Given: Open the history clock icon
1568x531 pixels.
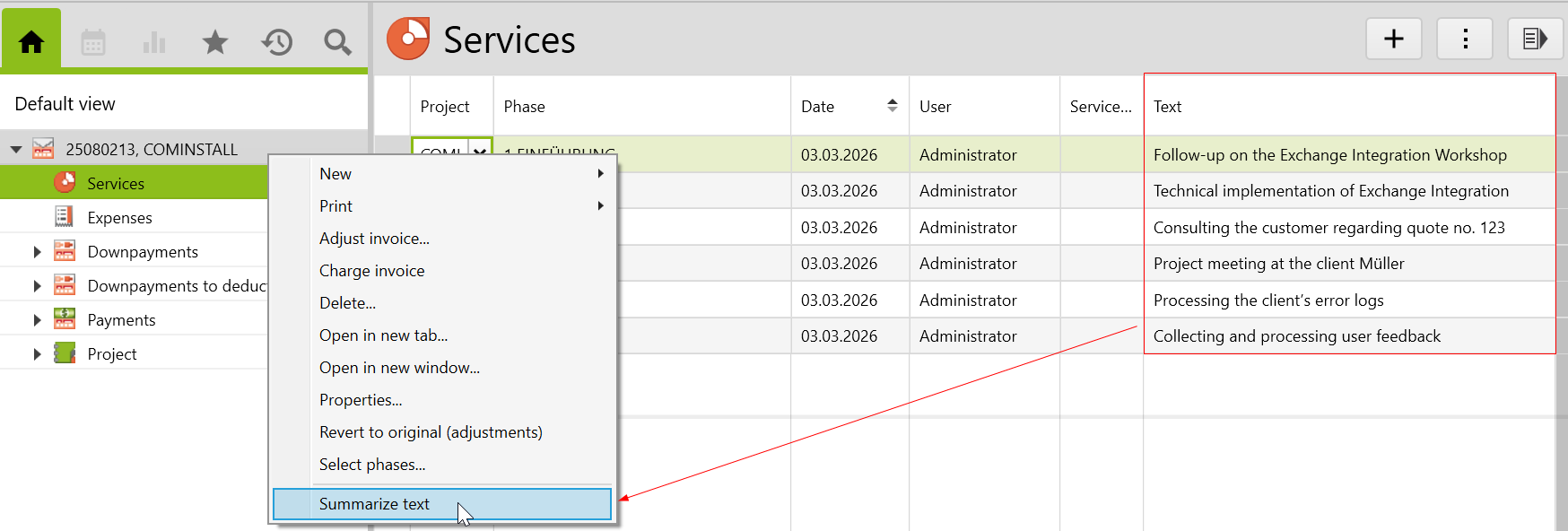Looking at the screenshot, I should tap(277, 42).
